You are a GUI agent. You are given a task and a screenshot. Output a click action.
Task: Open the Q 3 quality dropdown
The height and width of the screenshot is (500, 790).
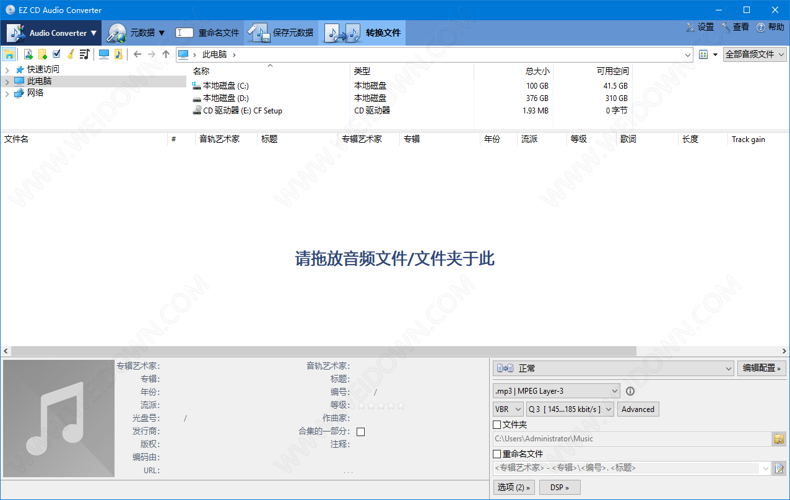coord(570,409)
